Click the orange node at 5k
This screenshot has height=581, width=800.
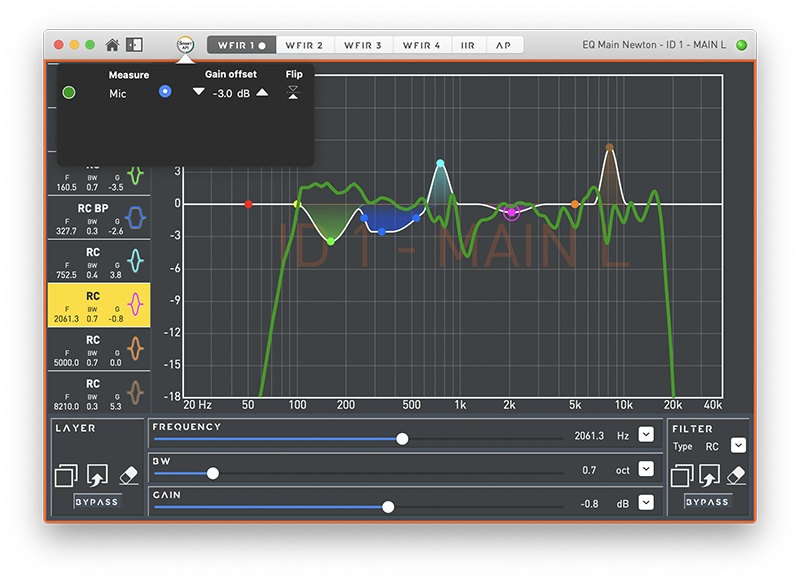coord(575,205)
